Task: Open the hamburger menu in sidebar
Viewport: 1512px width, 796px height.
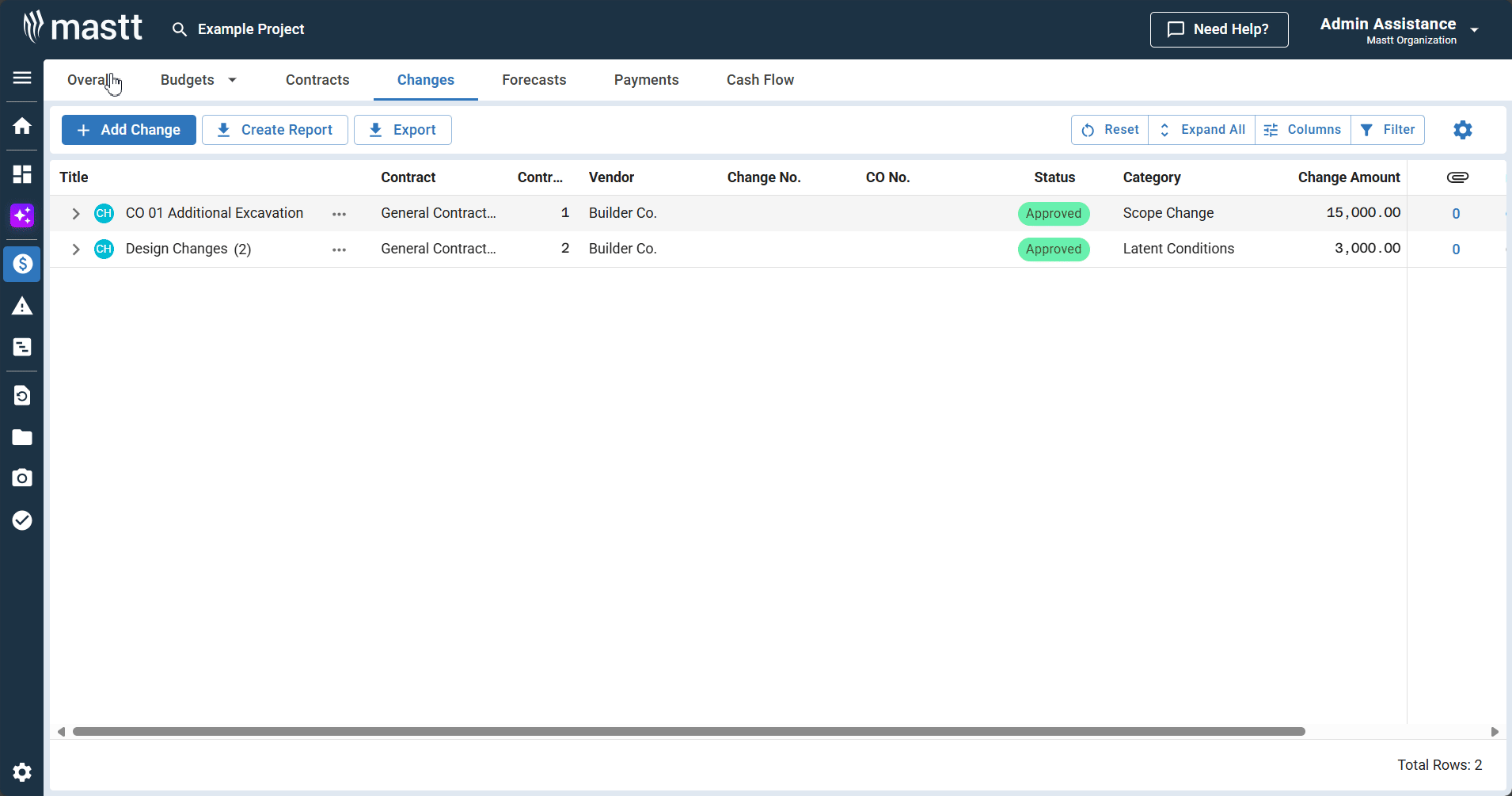Action: pos(22,78)
